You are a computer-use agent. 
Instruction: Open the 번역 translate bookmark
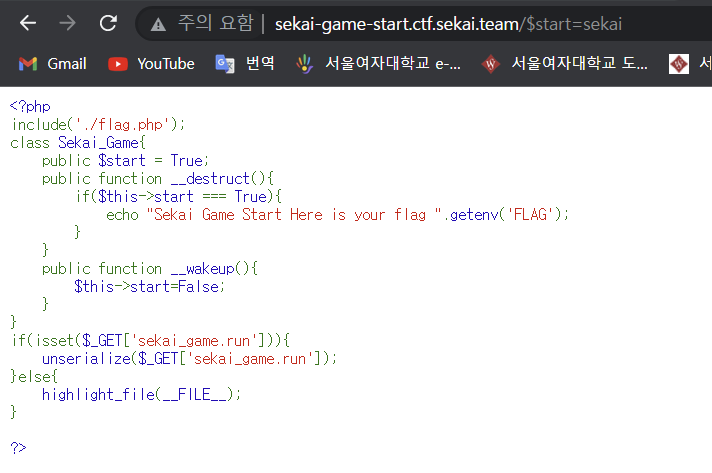click(x=245, y=64)
